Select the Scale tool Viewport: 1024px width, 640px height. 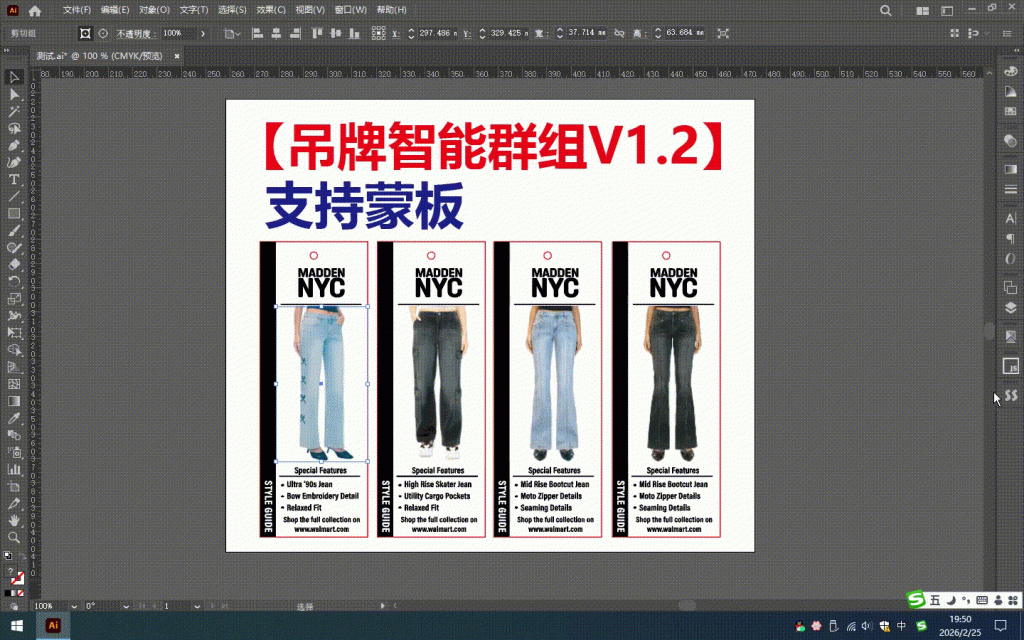pyautogui.click(x=14, y=298)
